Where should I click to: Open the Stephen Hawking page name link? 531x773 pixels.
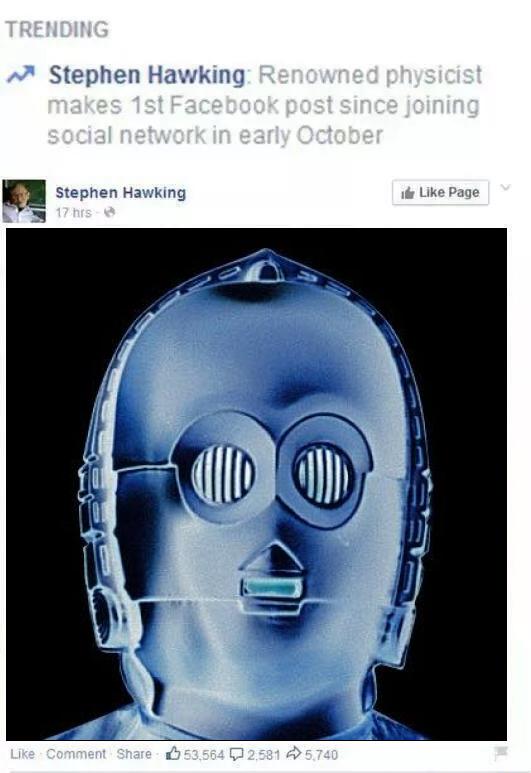click(x=120, y=192)
